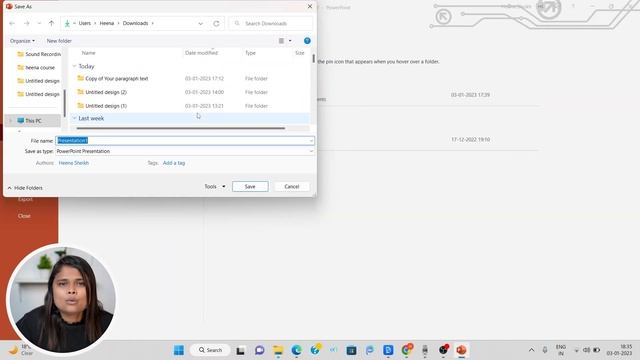Viewport: 640px width, 360px height.
Task: Open the Organize menu
Action: point(22,41)
